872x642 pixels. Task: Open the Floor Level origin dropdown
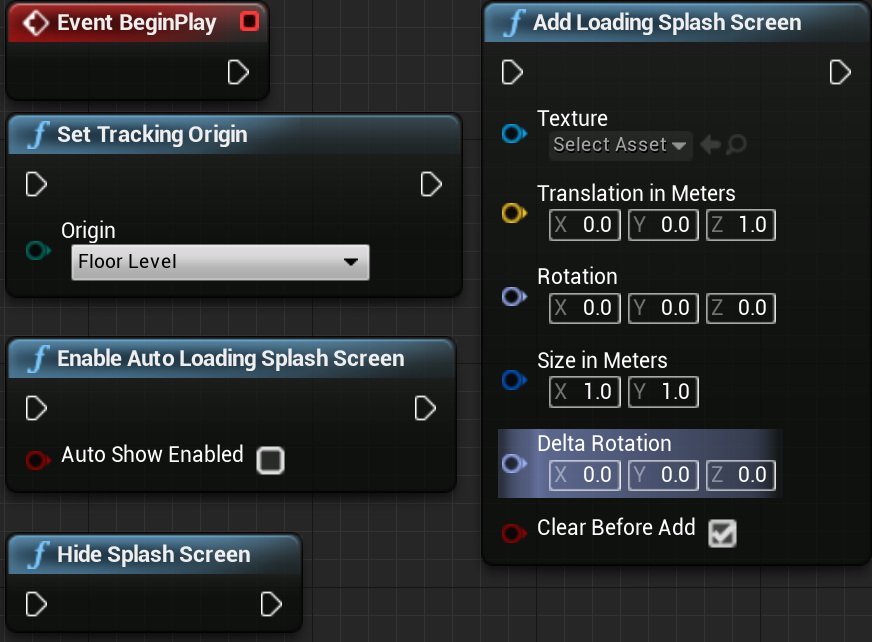(x=220, y=262)
